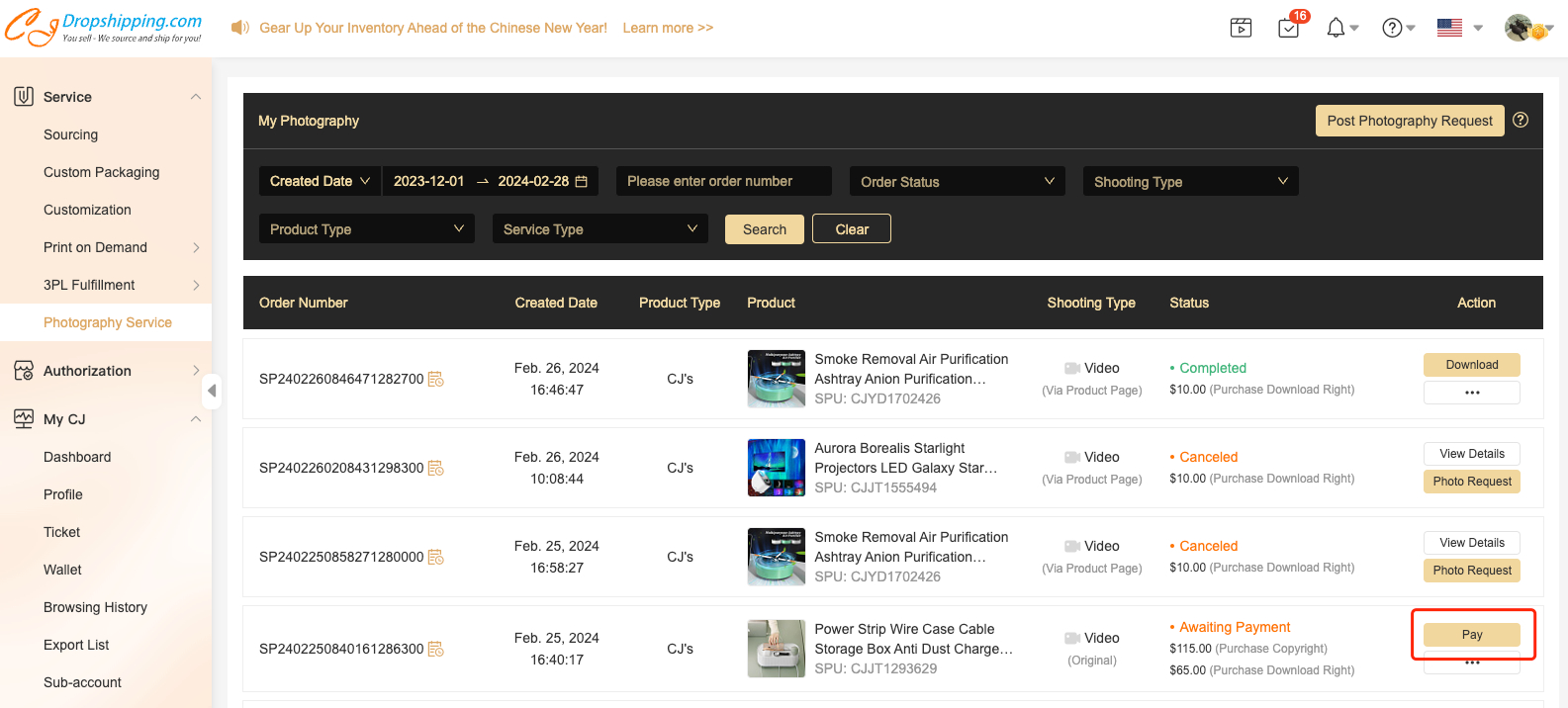This screenshot has width=1568, height=708.
Task: Open the Shooting Type dropdown
Action: pyautogui.click(x=1190, y=181)
